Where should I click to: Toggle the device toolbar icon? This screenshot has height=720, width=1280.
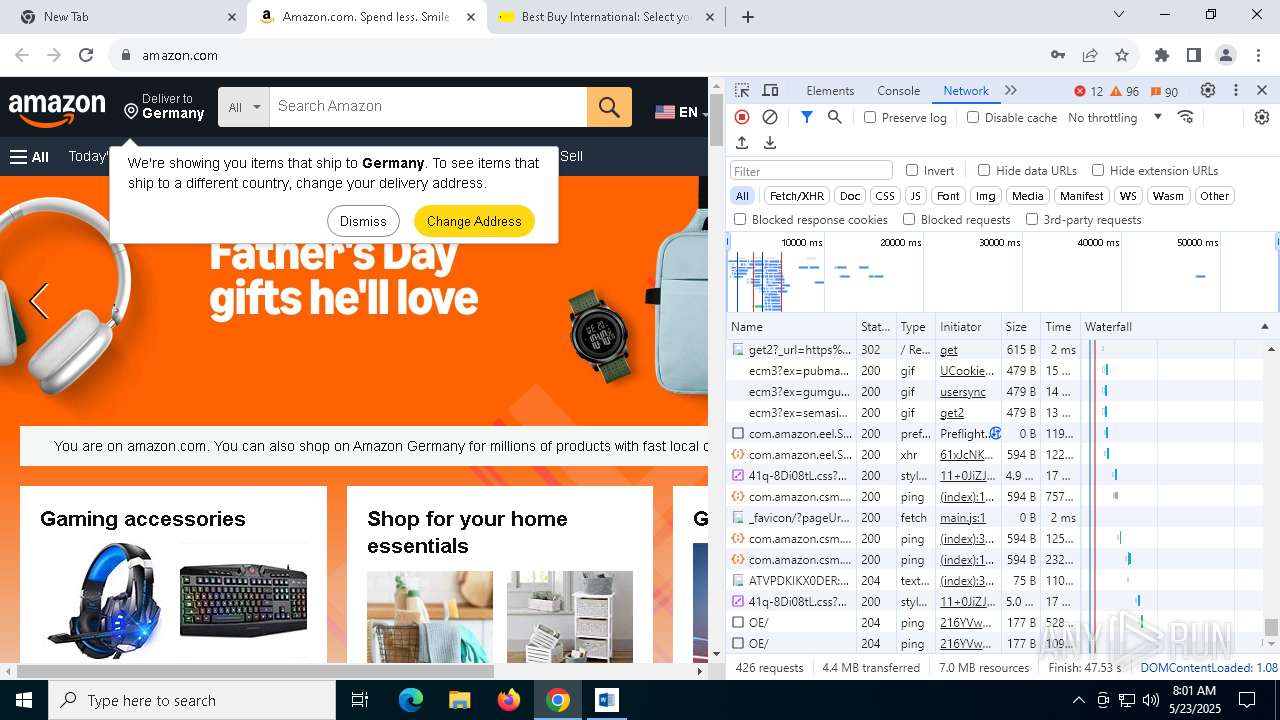coord(770,91)
